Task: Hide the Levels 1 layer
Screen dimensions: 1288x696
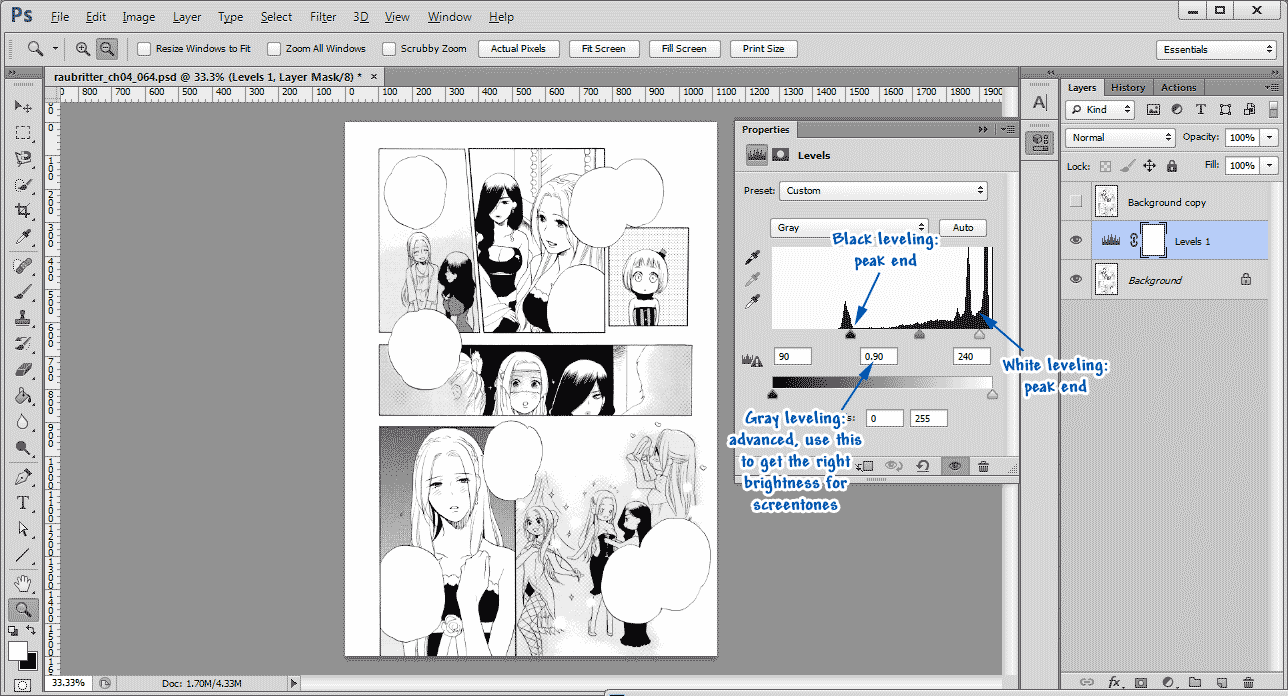Action: coord(1076,241)
